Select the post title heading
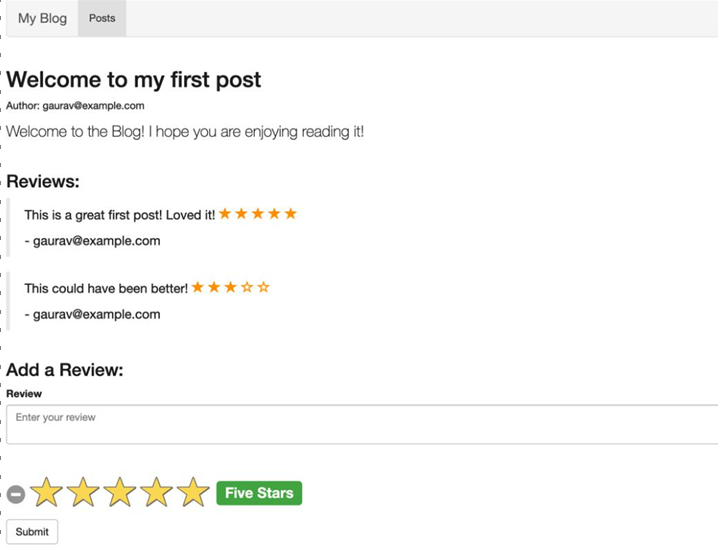 (133, 80)
